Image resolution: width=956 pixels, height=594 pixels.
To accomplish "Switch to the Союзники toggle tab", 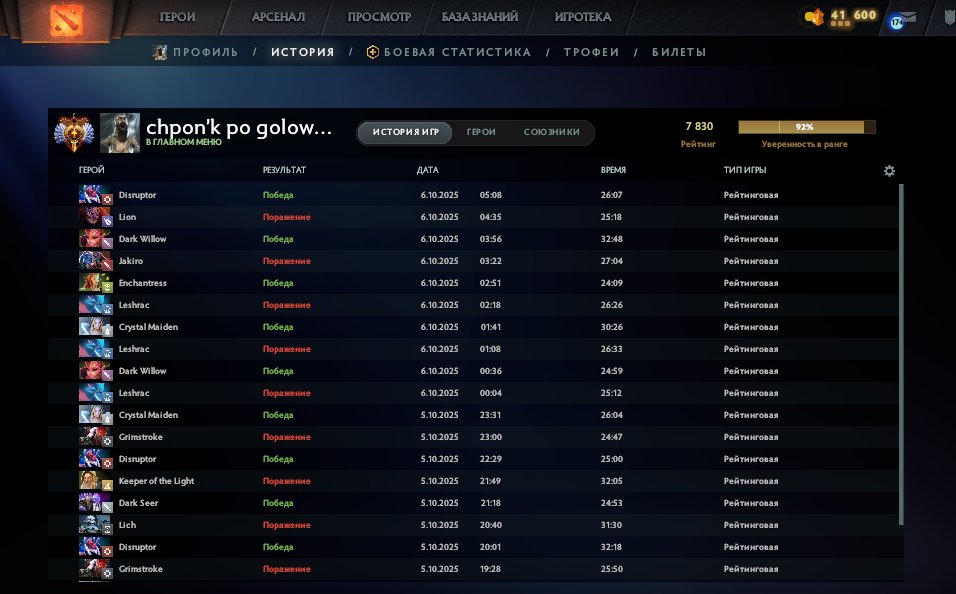I will (x=553, y=133).
